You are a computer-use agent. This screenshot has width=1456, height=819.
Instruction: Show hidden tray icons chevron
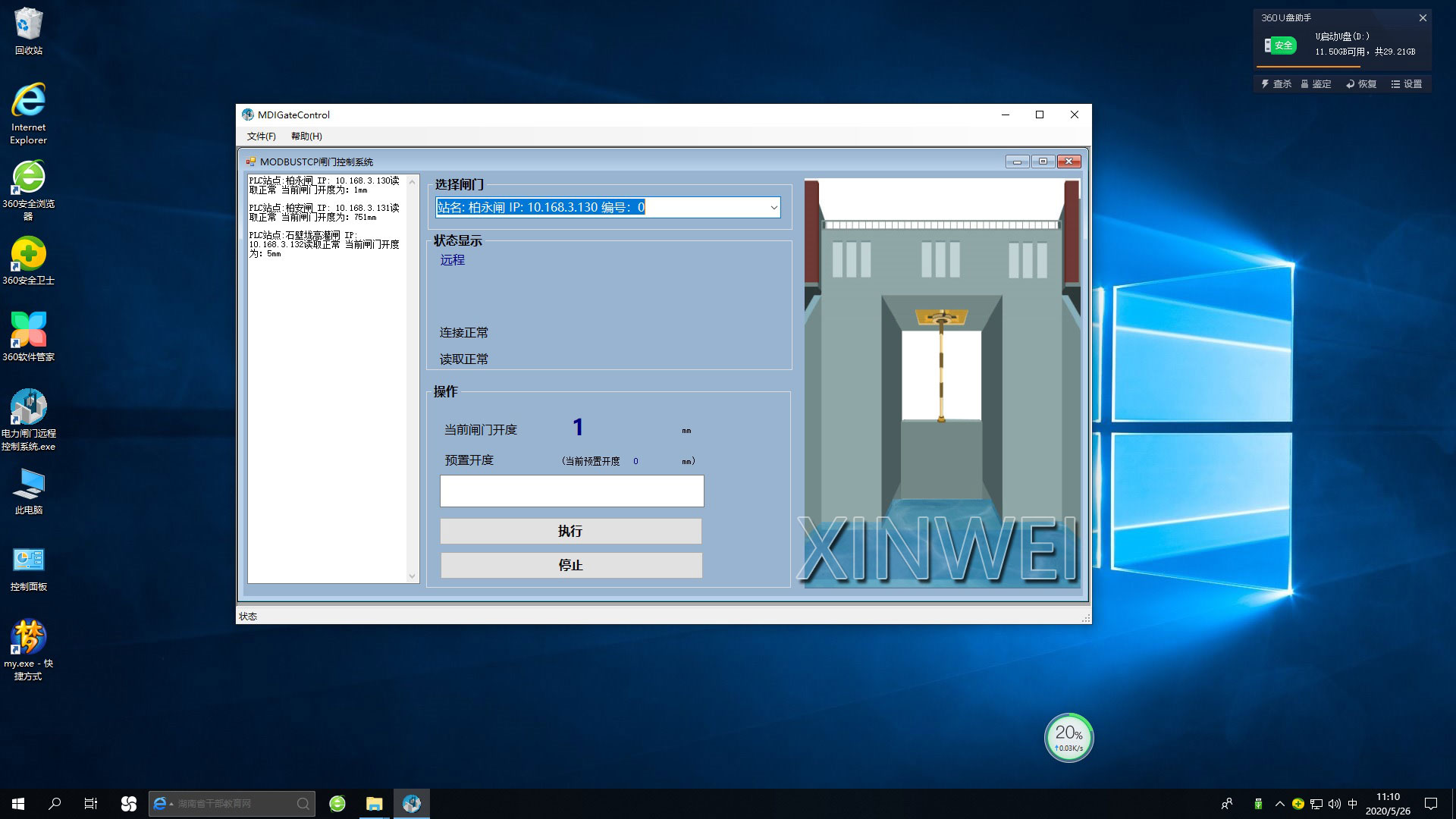tap(1279, 804)
